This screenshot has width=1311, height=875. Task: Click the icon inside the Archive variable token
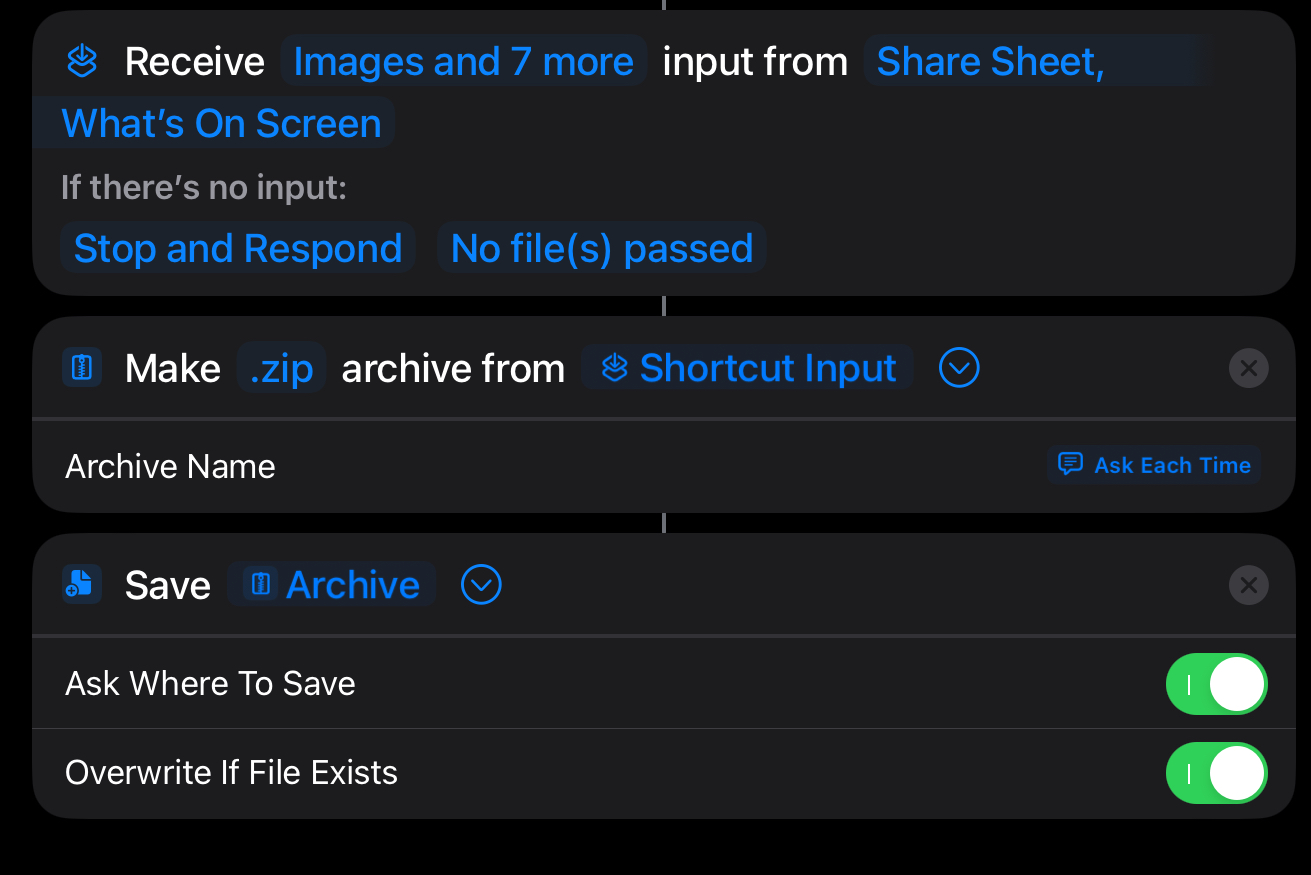click(x=261, y=585)
